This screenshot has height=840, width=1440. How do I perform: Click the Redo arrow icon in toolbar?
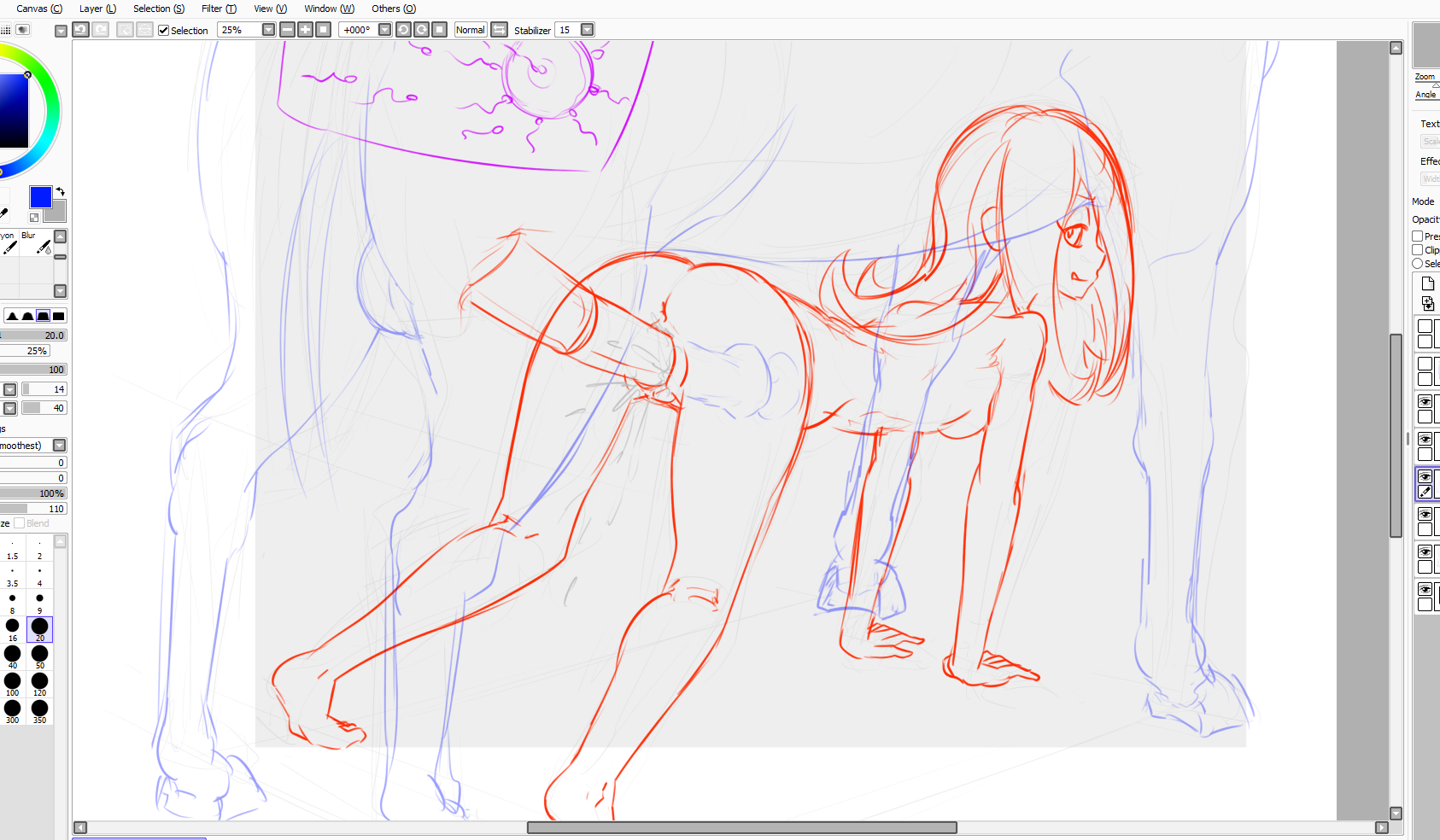101,30
